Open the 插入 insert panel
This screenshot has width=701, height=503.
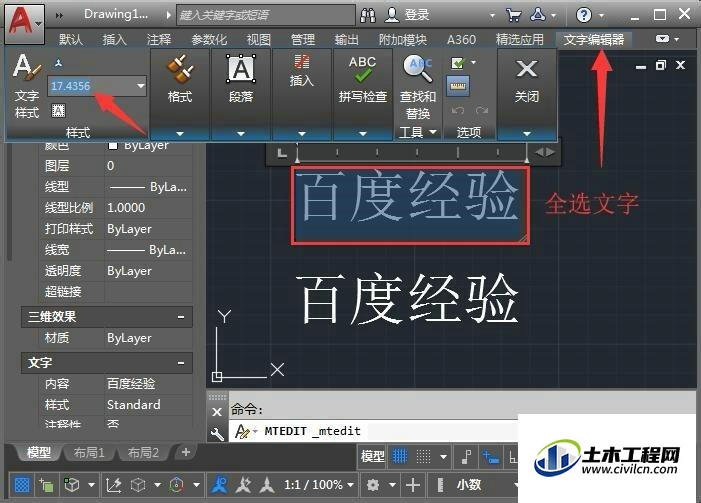301,72
